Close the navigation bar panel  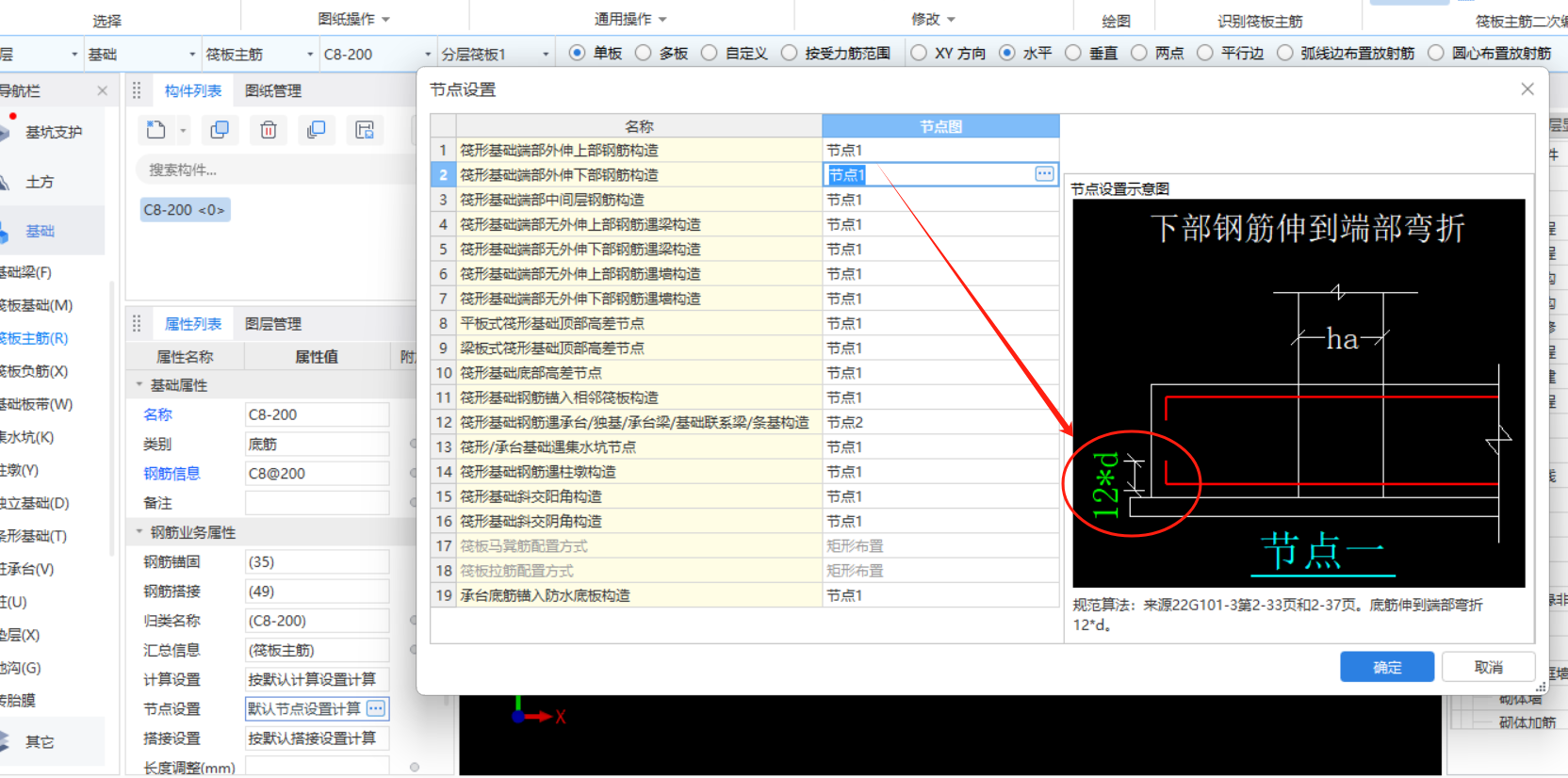click(x=102, y=90)
